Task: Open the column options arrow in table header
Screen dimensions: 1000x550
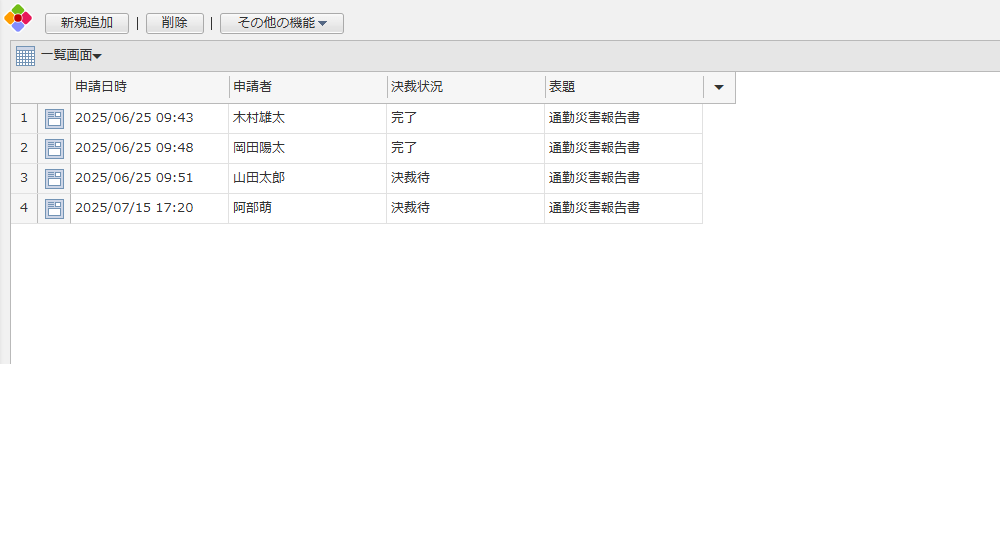Action: click(x=719, y=88)
